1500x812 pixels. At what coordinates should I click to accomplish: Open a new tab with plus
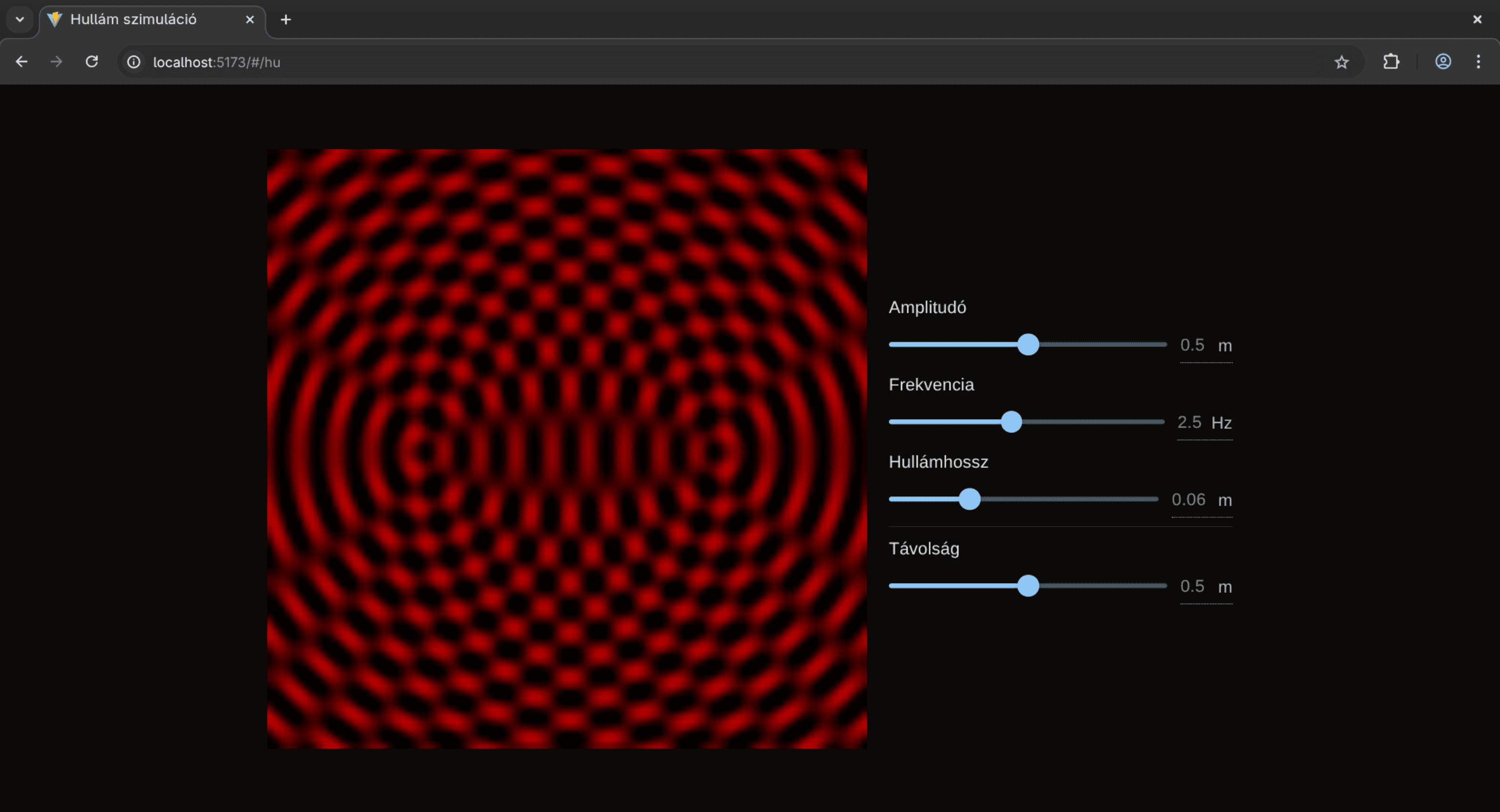pos(285,20)
